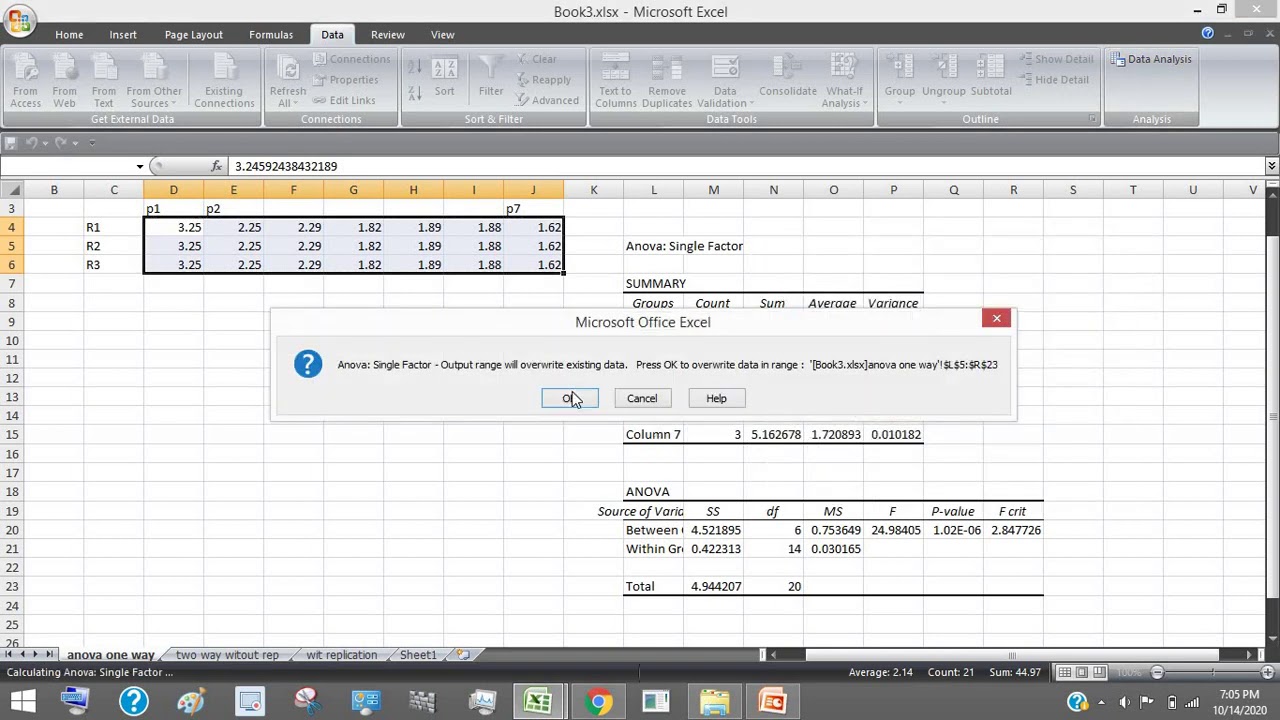The height and width of the screenshot is (720, 1280).
Task: Open File Explorer folder in taskbar
Action: point(714,701)
